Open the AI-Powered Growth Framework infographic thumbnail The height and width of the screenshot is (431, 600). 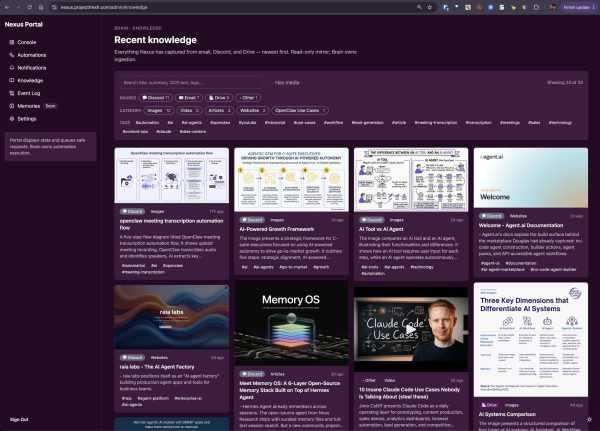(x=291, y=180)
